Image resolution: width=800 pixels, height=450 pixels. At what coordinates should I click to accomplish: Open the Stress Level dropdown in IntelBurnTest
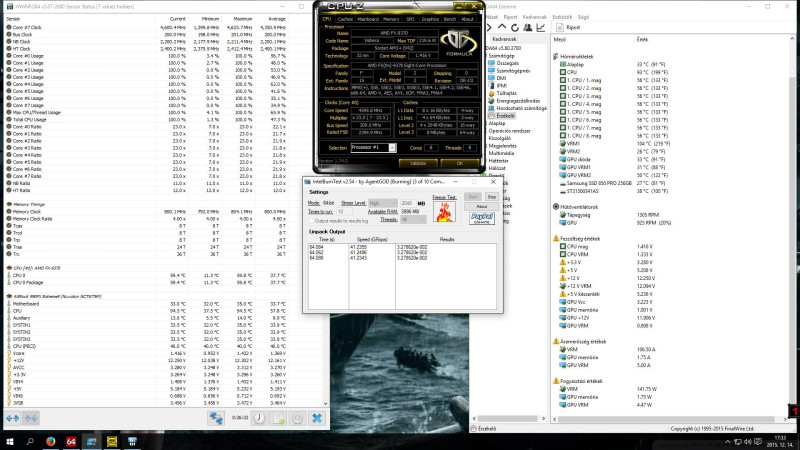coord(383,203)
